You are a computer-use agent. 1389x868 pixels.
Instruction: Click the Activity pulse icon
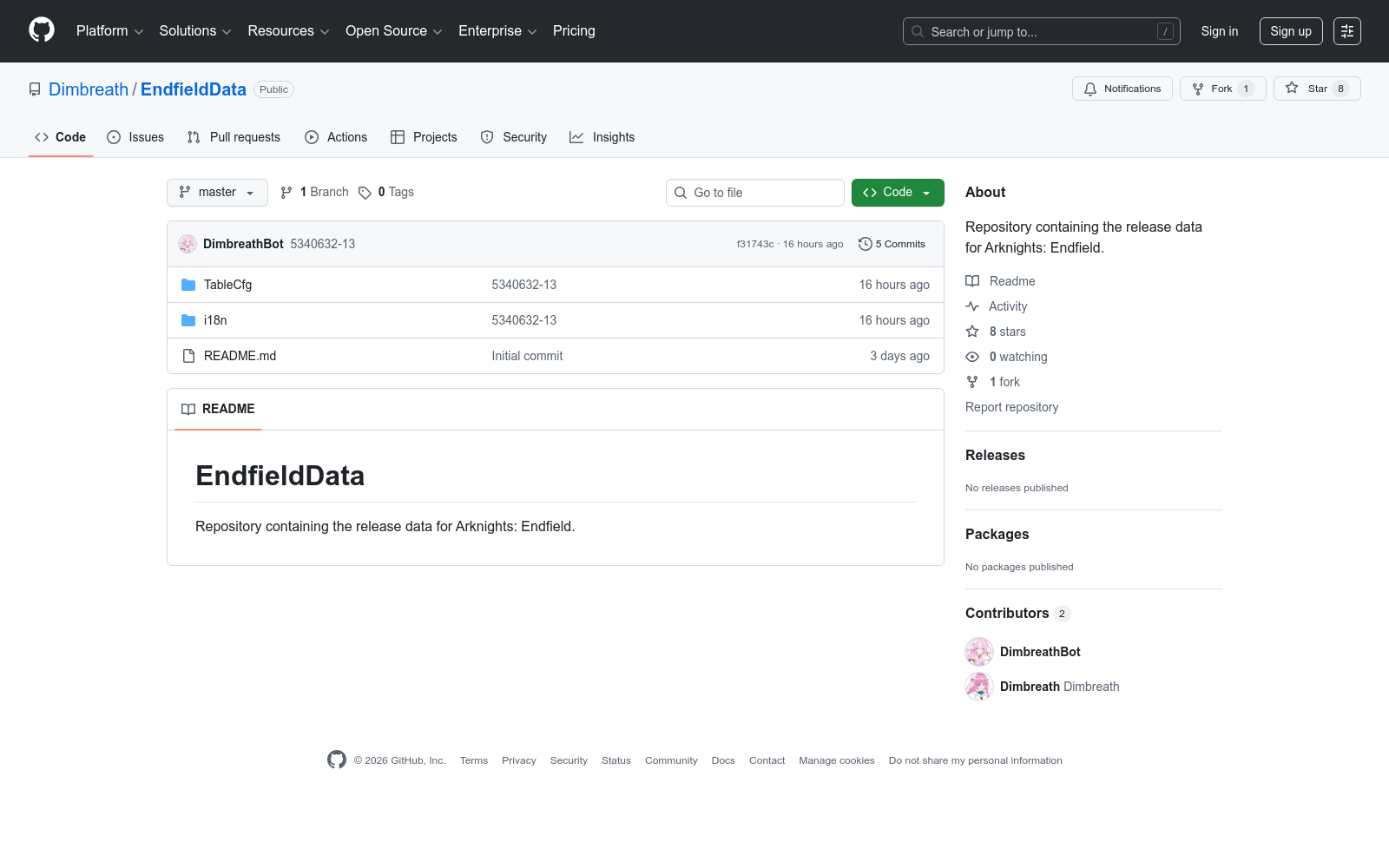[x=972, y=306]
